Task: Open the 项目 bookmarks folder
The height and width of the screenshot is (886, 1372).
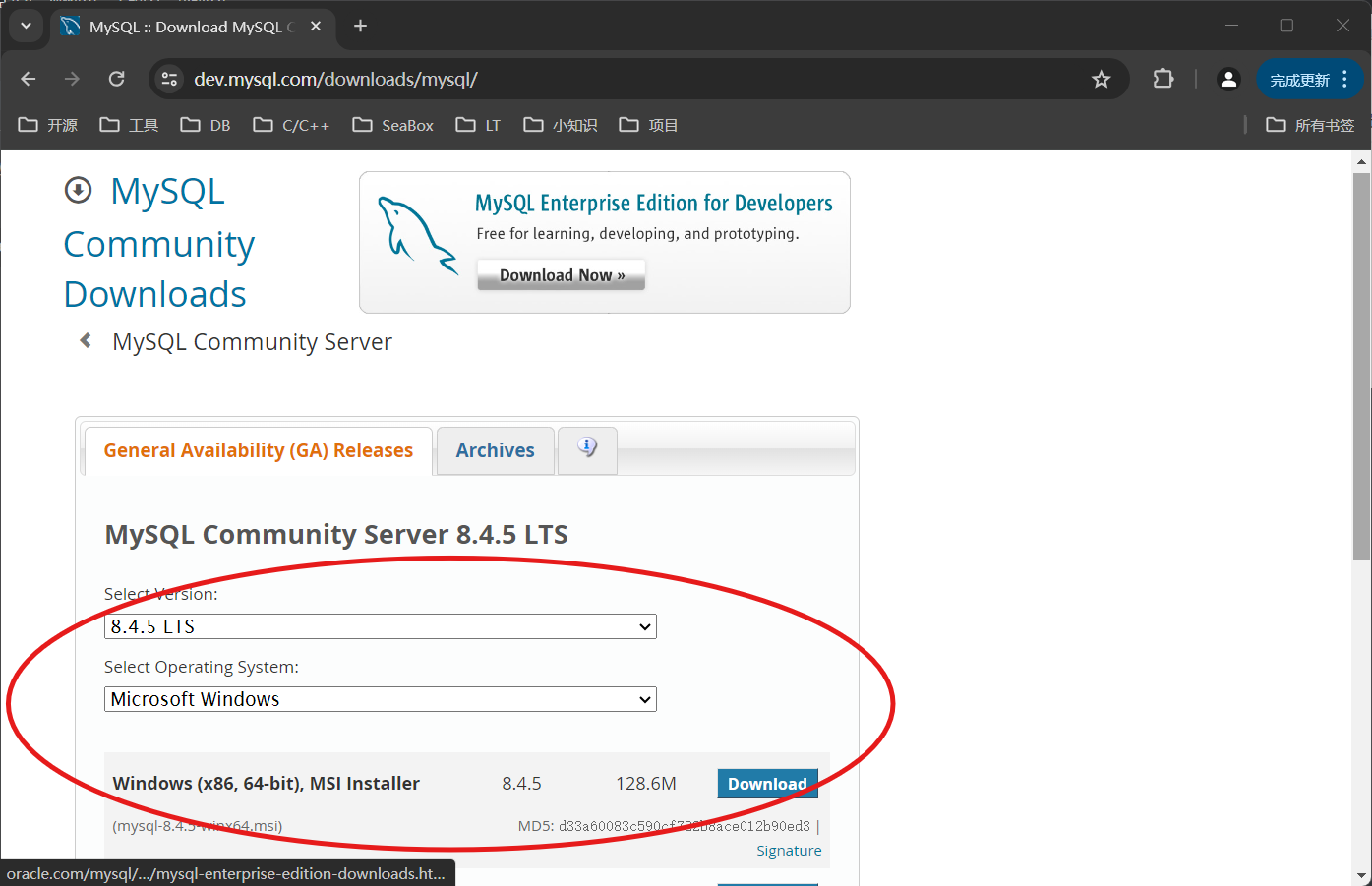Action: coord(648,125)
